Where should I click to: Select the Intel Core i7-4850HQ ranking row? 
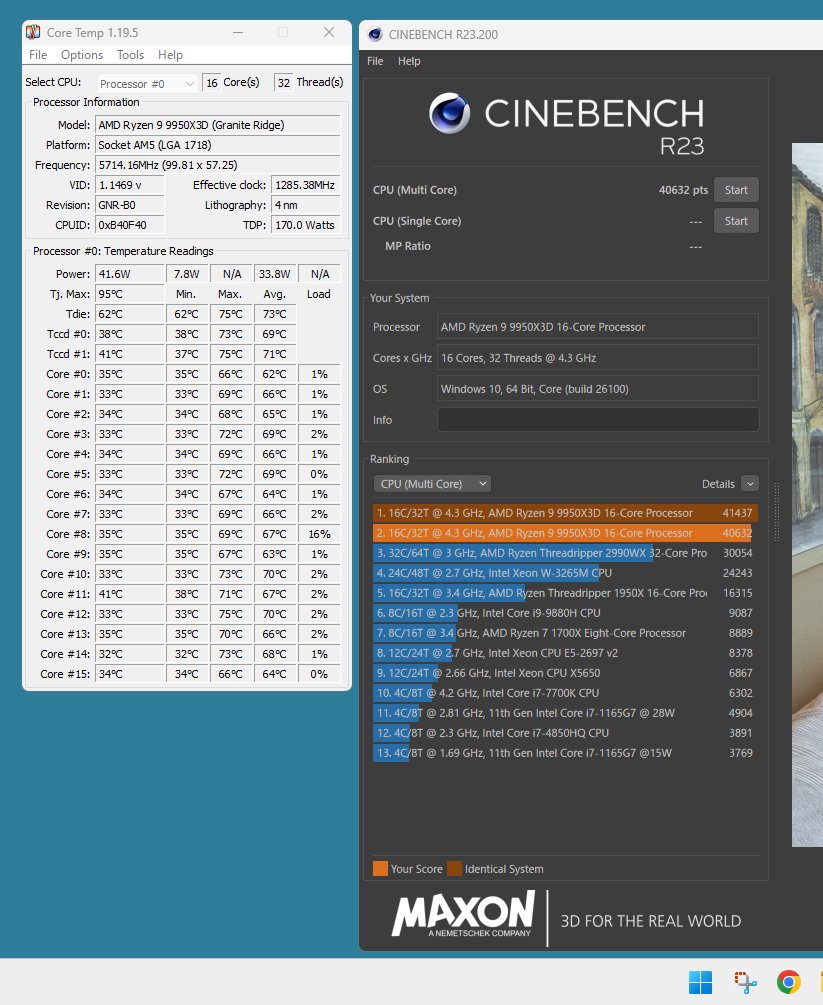(x=565, y=733)
